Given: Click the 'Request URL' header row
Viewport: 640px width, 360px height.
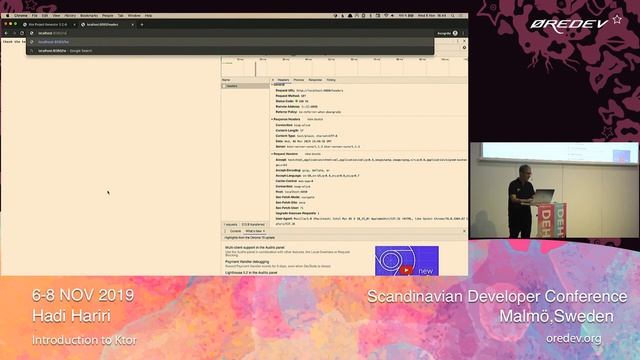Looking at the screenshot, I should pos(309,91).
